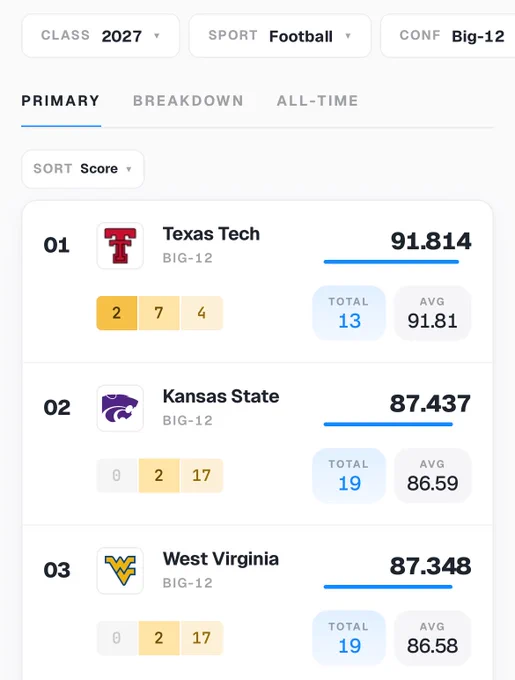Click Texas Tech's medium gold box showing 7
The image size is (515, 680).
[159, 313]
